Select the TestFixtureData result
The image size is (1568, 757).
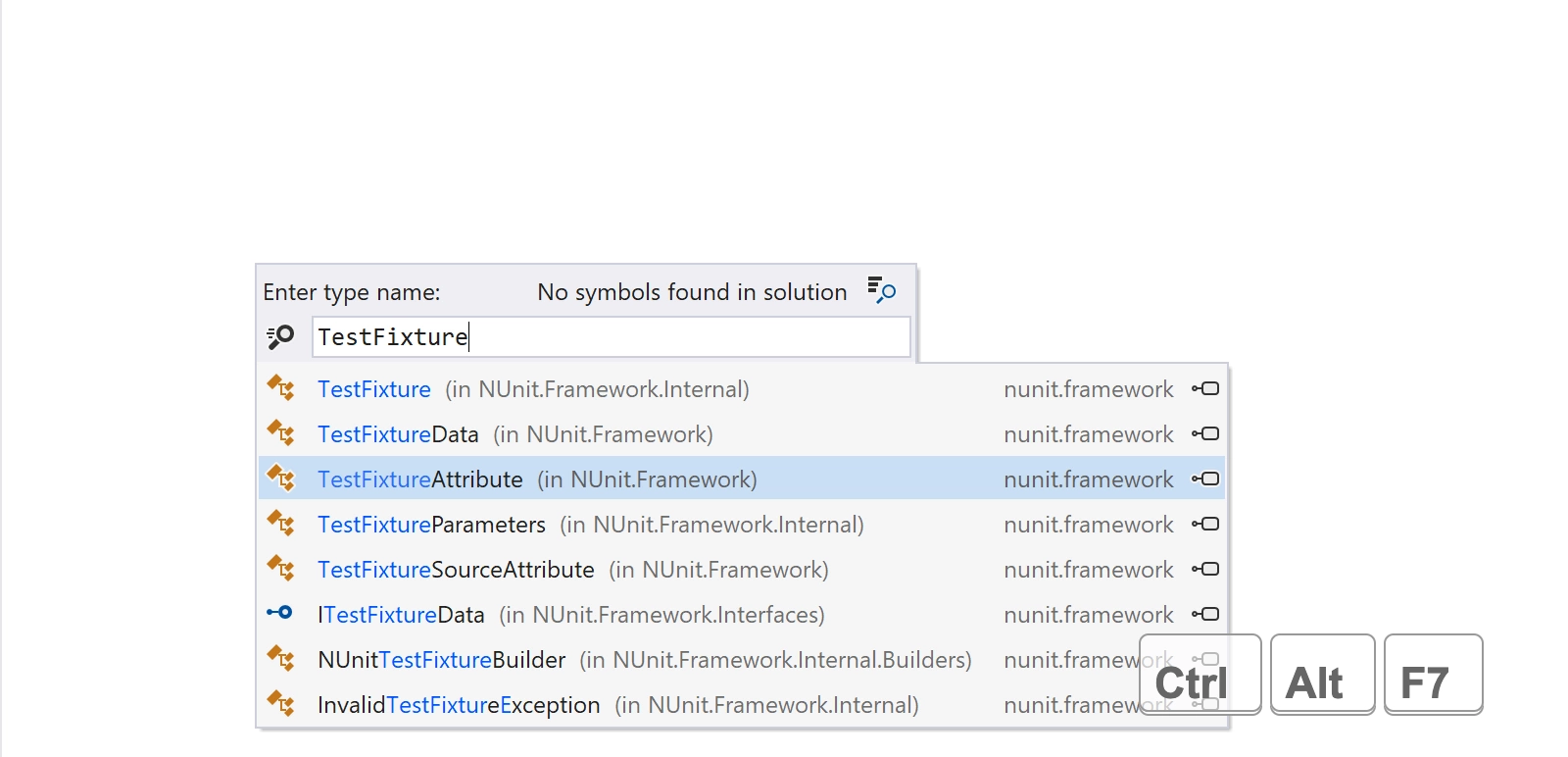pyautogui.click(x=742, y=434)
